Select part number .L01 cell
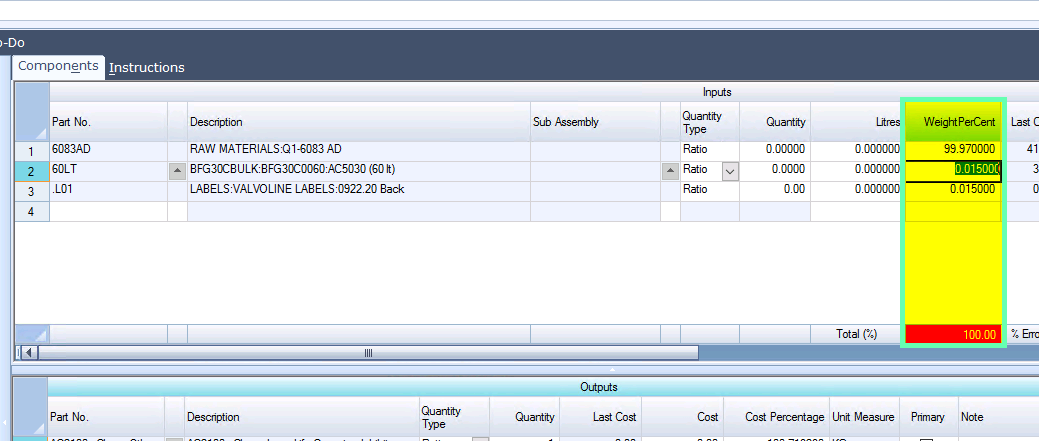This screenshot has width=1039, height=441. pyautogui.click(x=108, y=190)
